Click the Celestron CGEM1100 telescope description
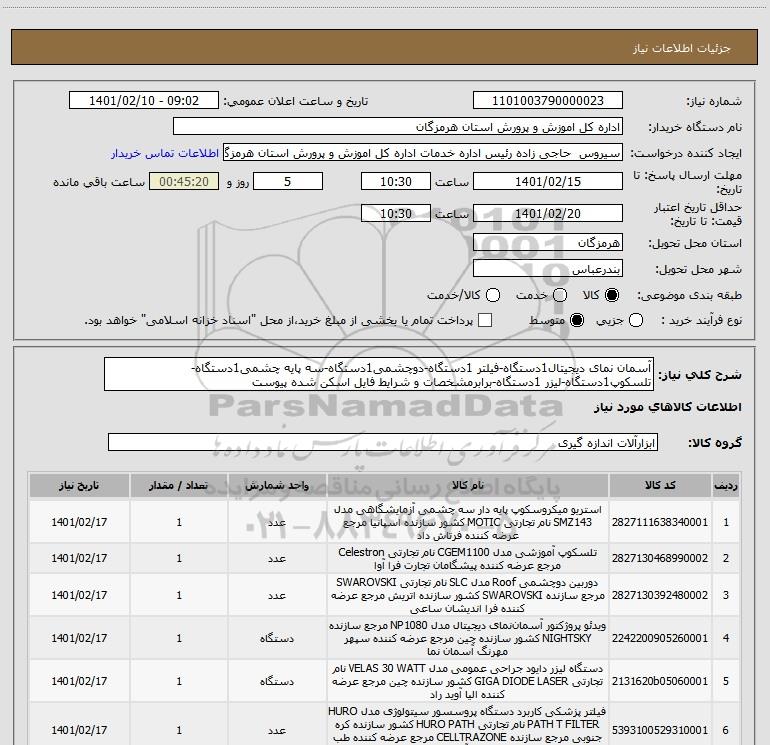The image size is (770, 745). point(468,558)
